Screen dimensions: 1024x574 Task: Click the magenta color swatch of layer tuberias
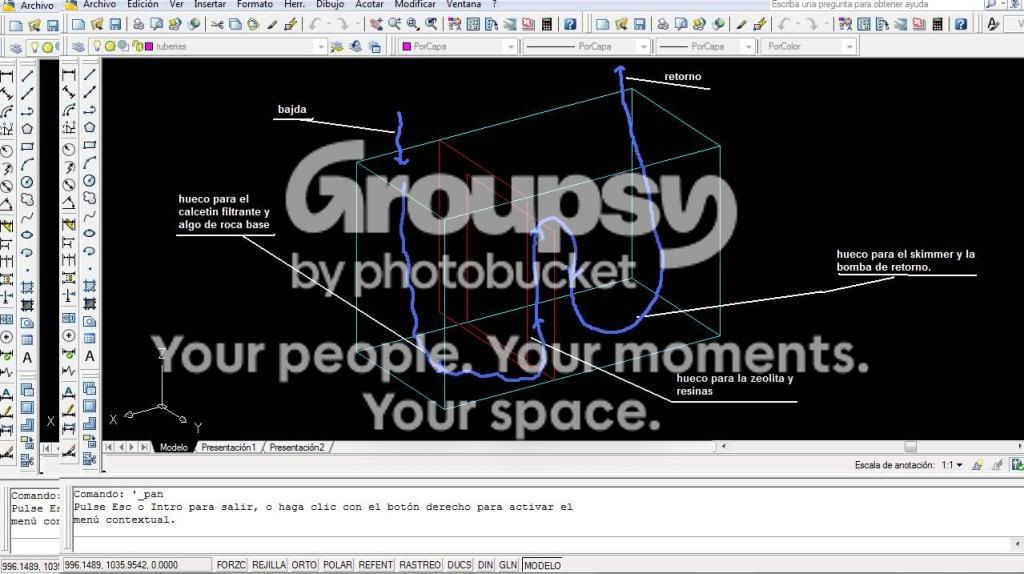(x=149, y=46)
